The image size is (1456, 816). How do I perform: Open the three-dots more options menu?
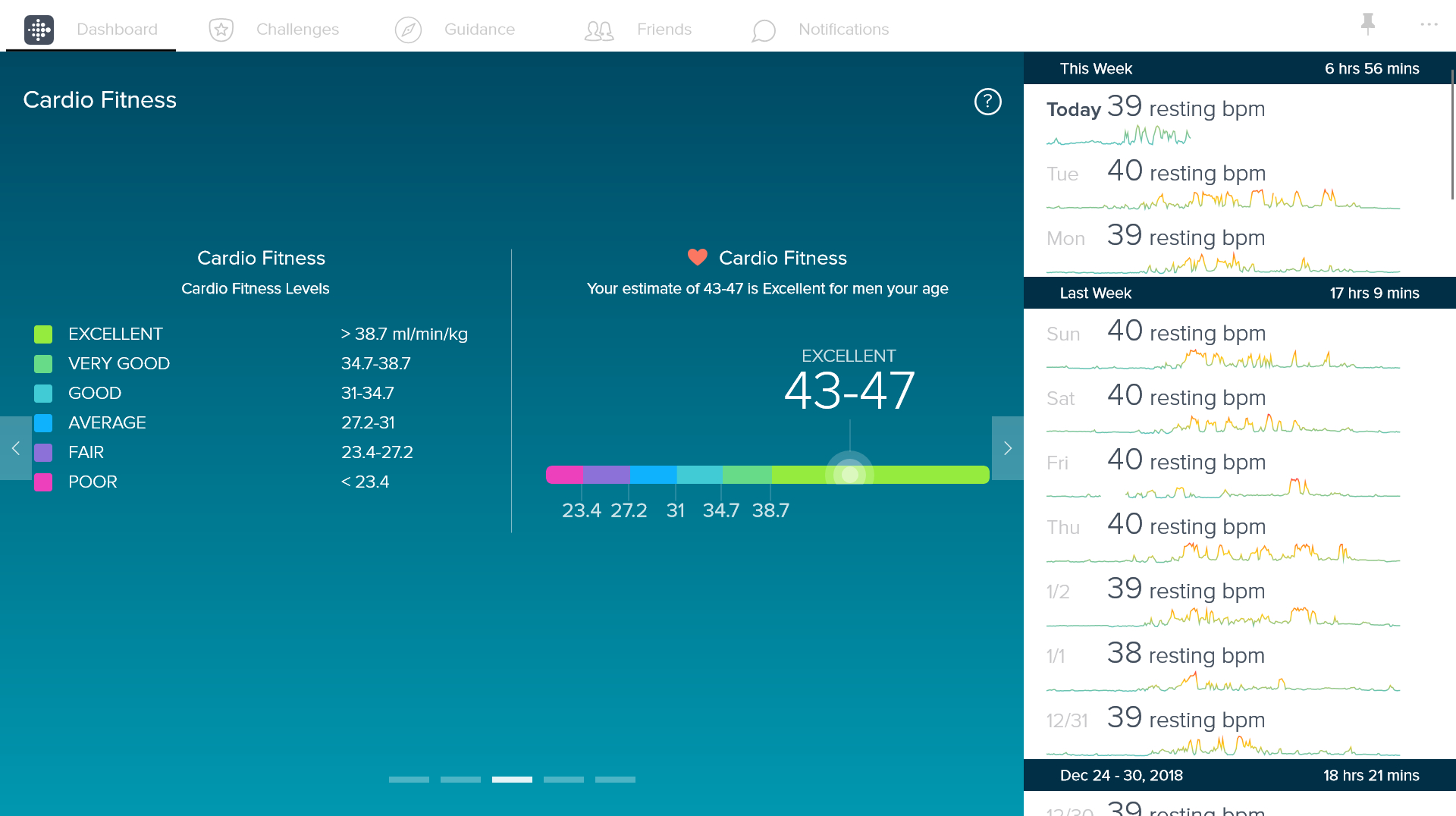(x=1429, y=24)
